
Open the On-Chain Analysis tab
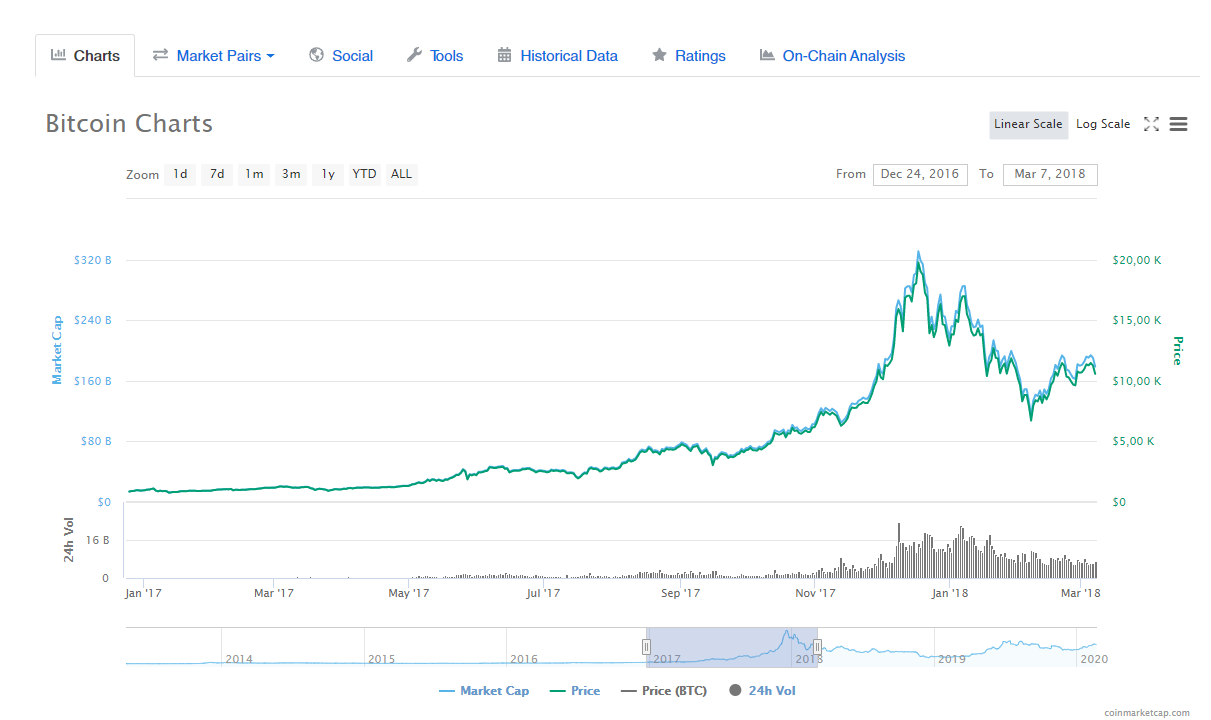click(x=832, y=56)
